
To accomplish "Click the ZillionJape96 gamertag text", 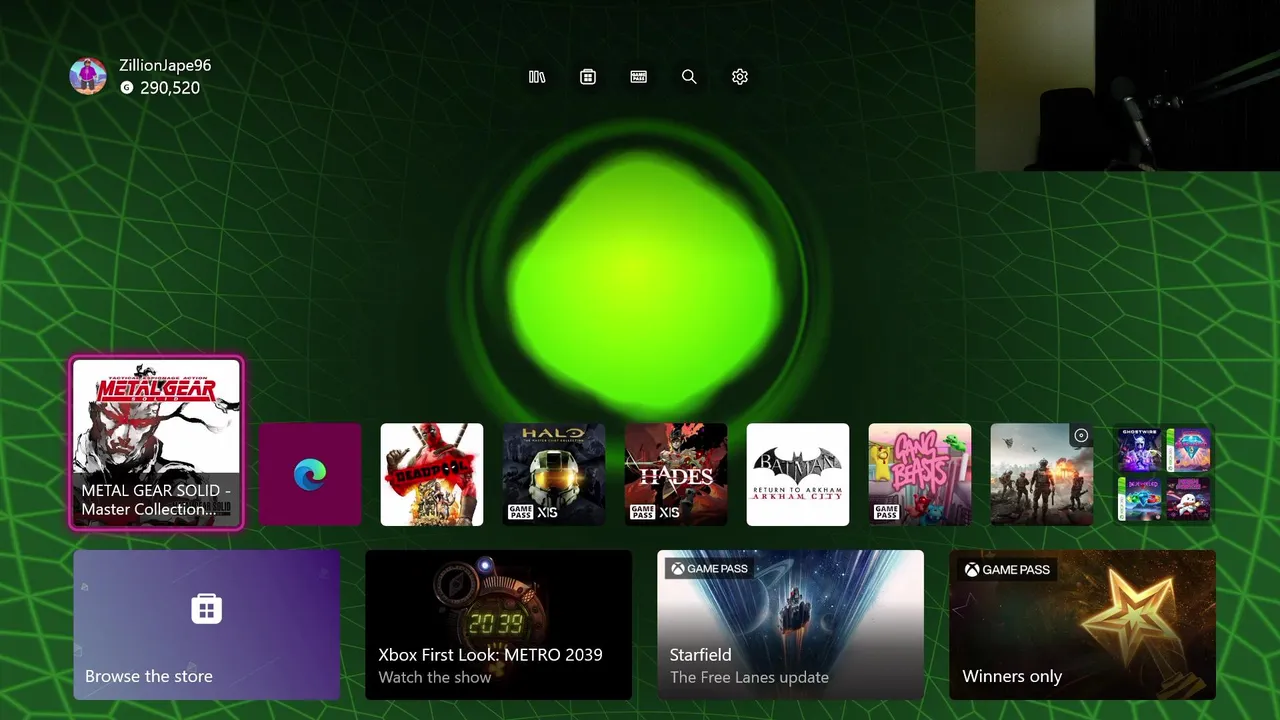I will coord(165,65).
